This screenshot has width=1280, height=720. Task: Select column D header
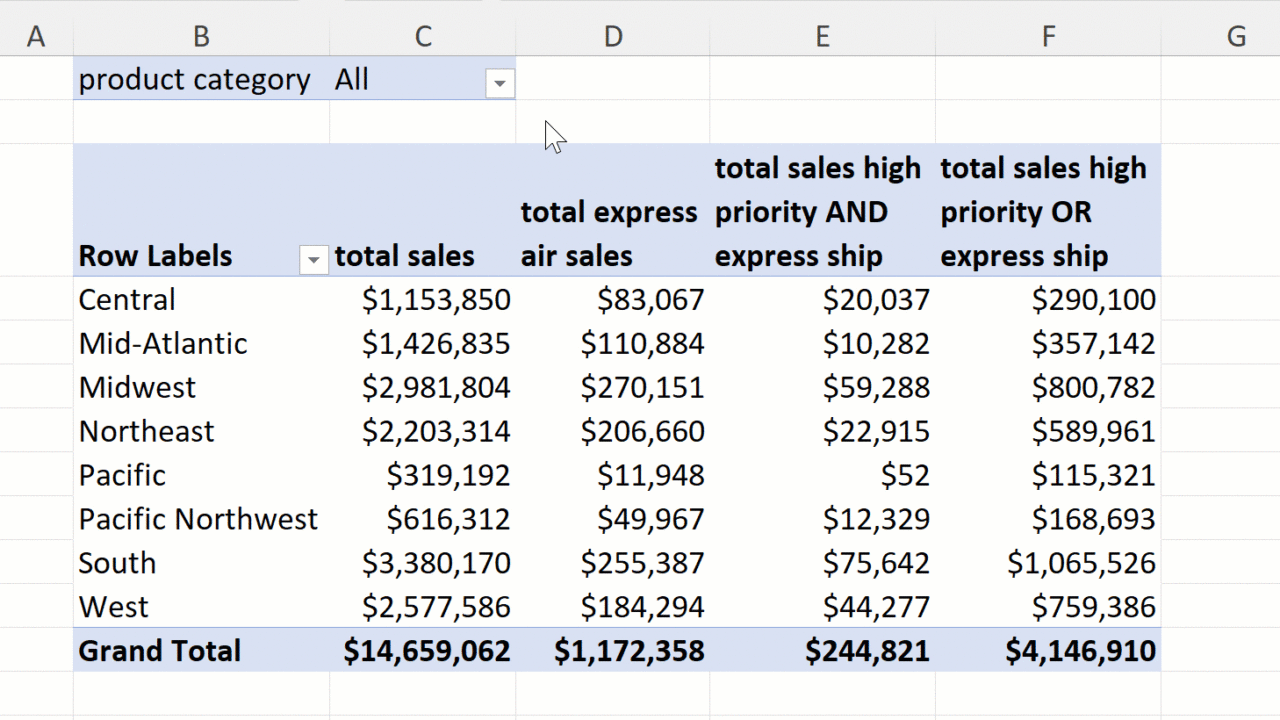pyautogui.click(x=612, y=37)
